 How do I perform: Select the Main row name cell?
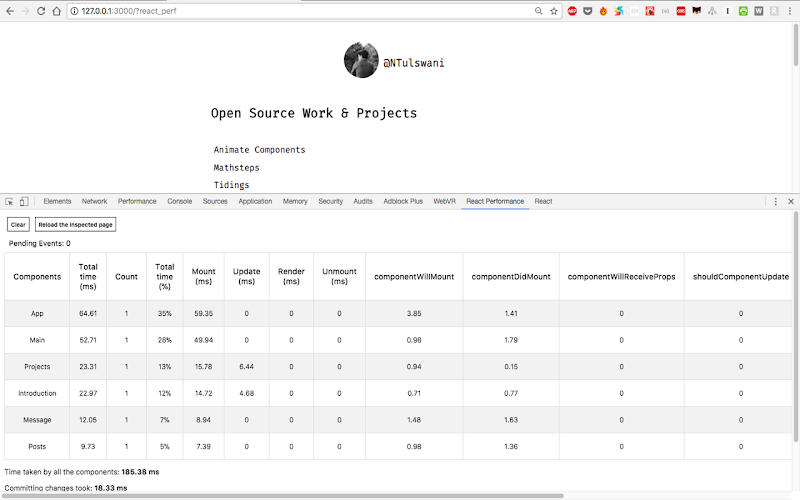37,340
